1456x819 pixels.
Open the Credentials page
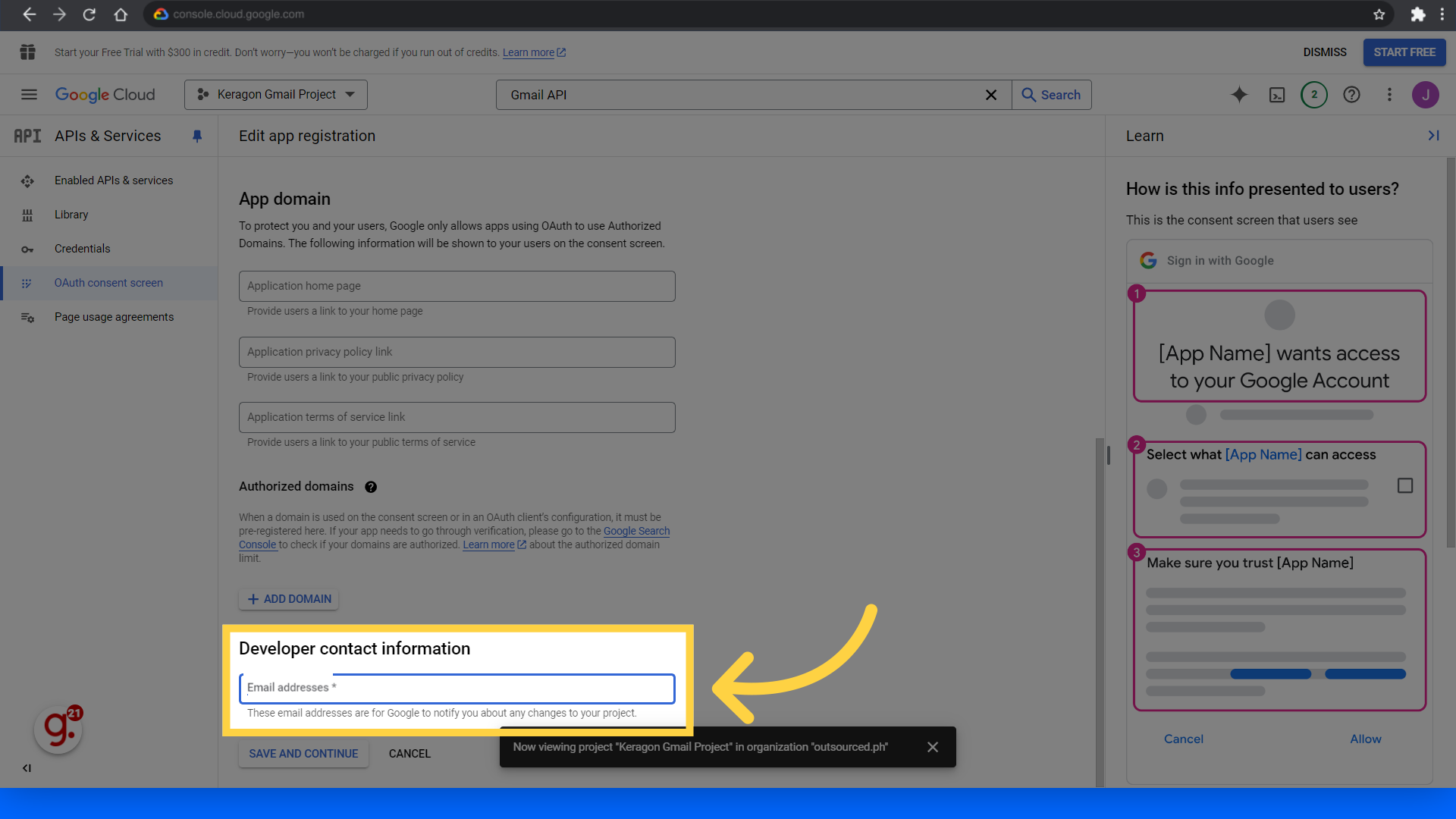pos(82,249)
